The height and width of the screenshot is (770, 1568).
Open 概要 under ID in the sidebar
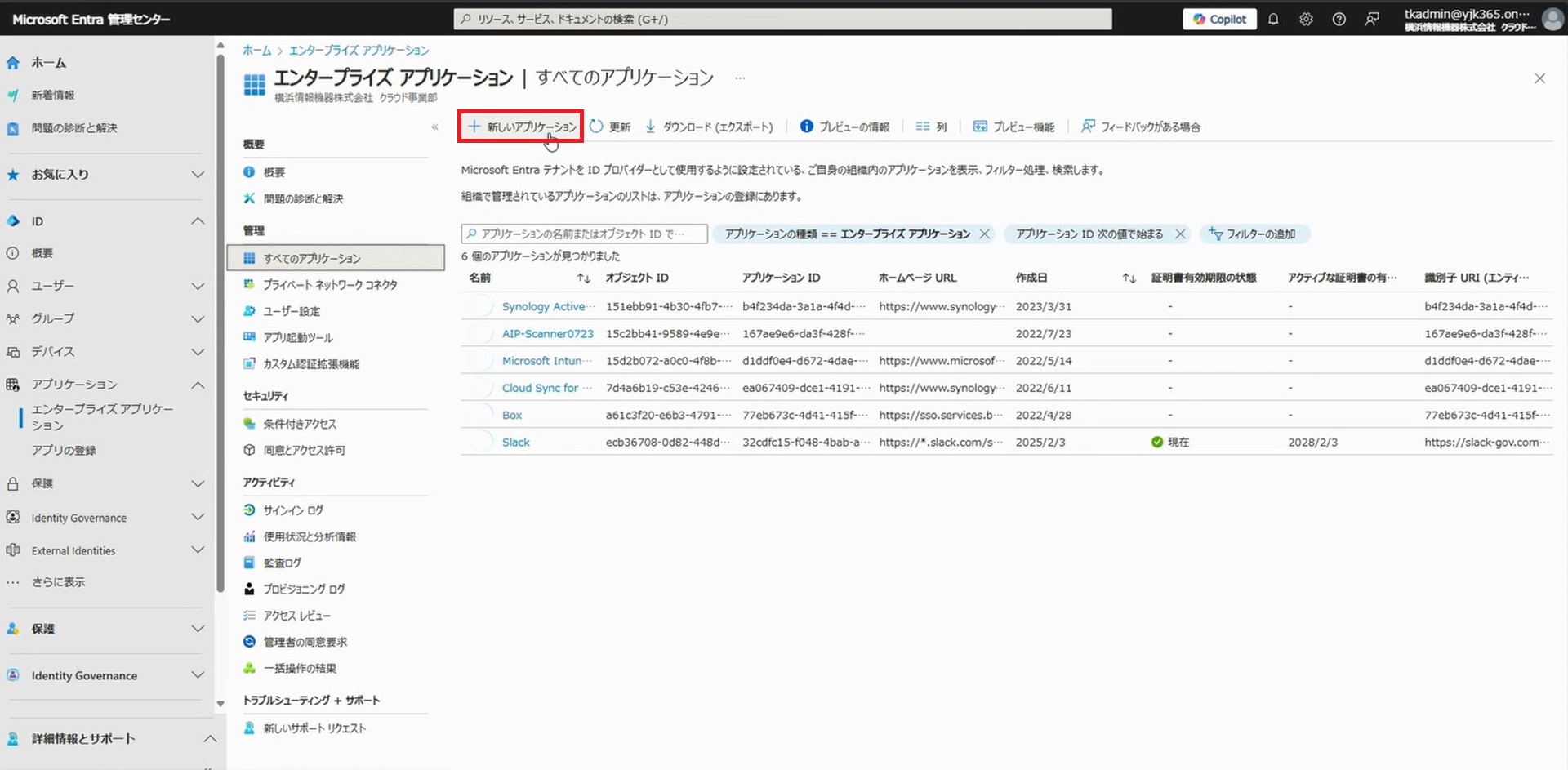(x=42, y=253)
